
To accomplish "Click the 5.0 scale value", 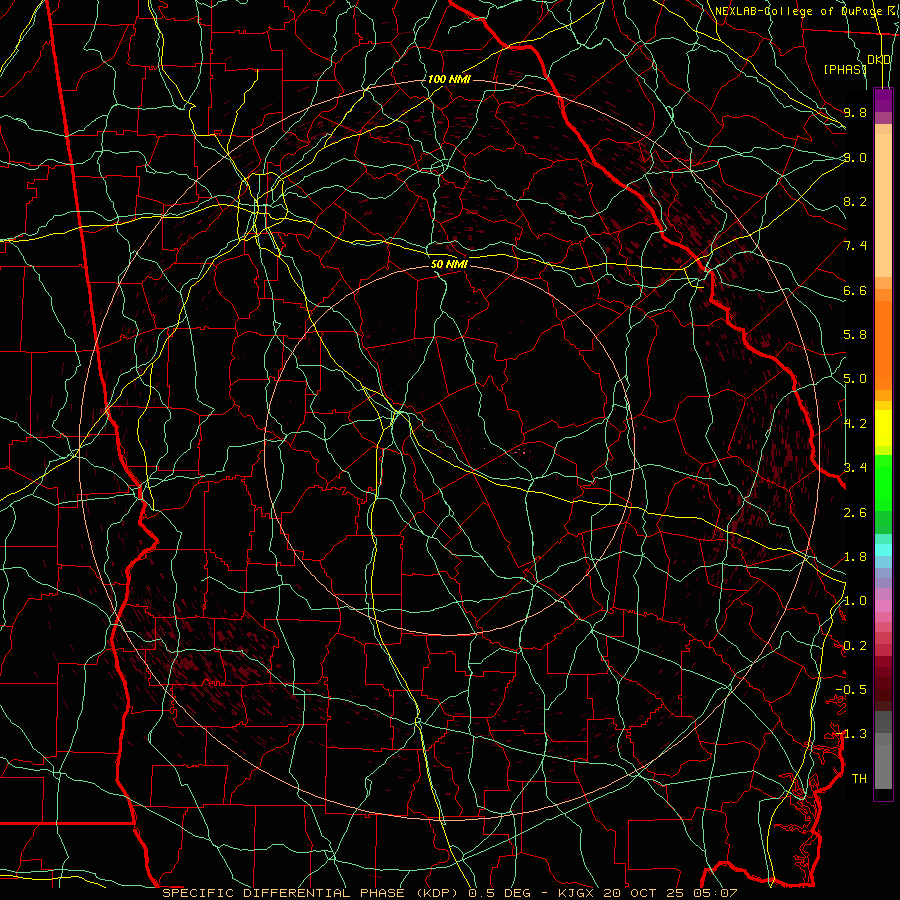I will [x=855, y=379].
